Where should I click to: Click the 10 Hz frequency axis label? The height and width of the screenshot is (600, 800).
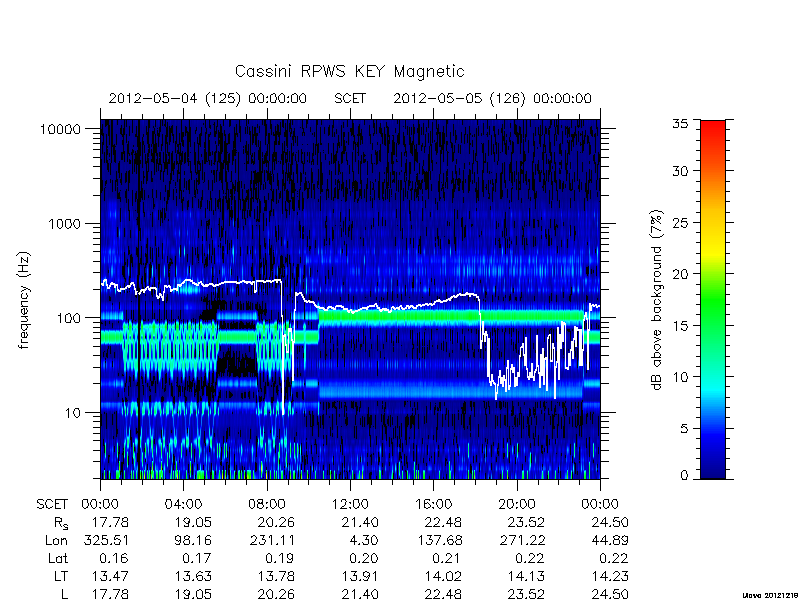pos(73,413)
